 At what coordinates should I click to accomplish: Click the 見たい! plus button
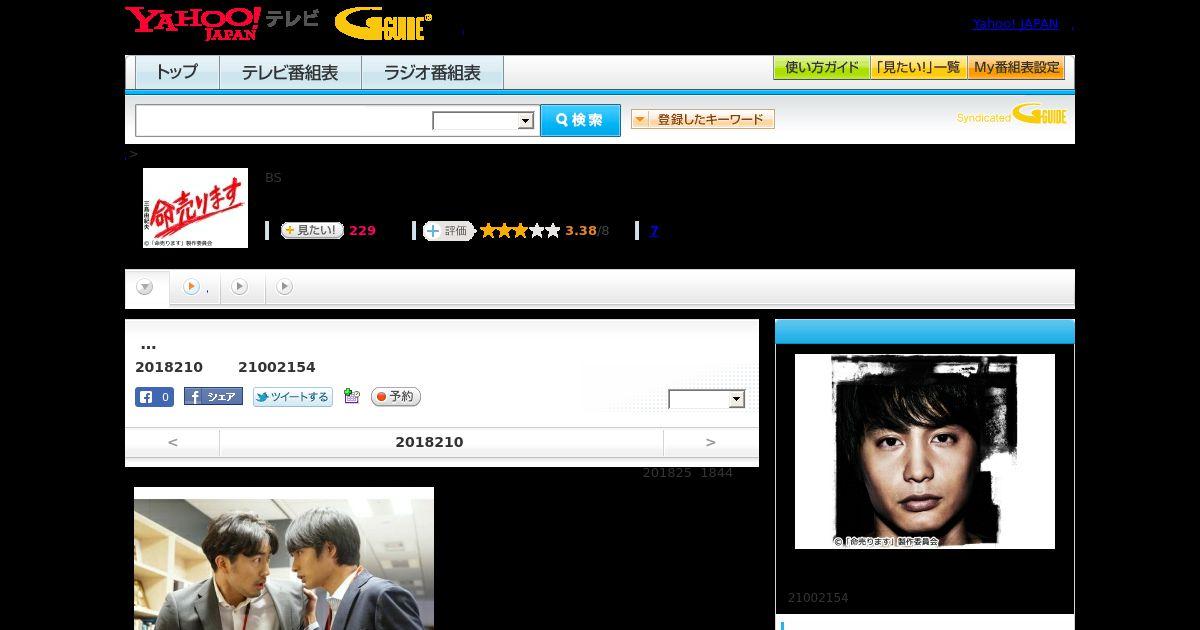point(312,230)
